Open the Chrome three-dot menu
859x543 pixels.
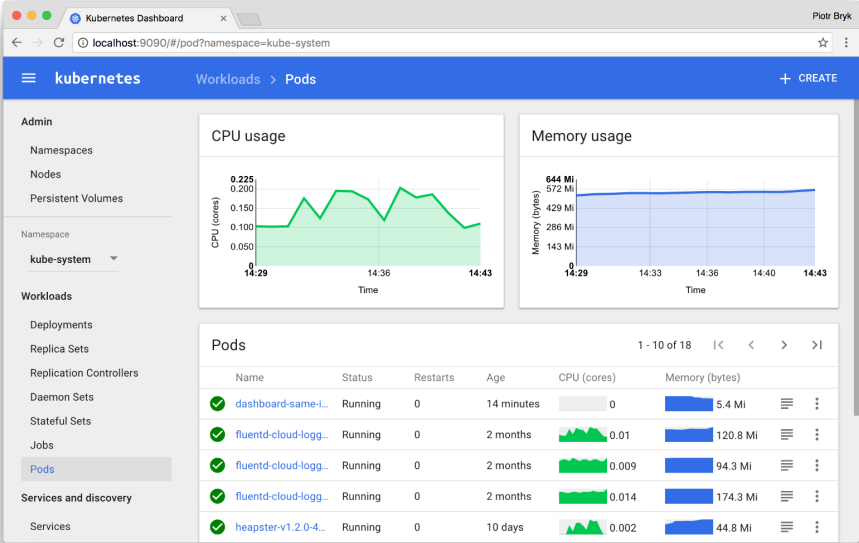tap(846, 43)
